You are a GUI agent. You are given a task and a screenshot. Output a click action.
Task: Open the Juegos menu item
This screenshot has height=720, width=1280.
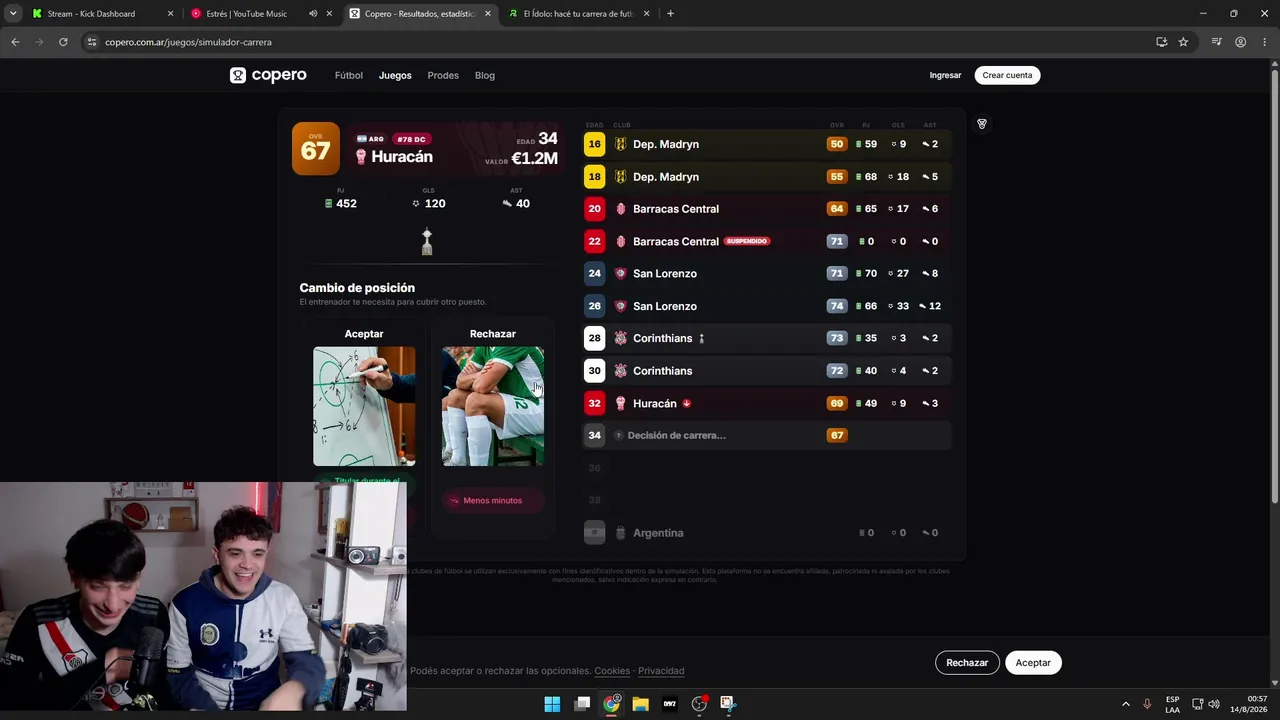click(x=395, y=75)
